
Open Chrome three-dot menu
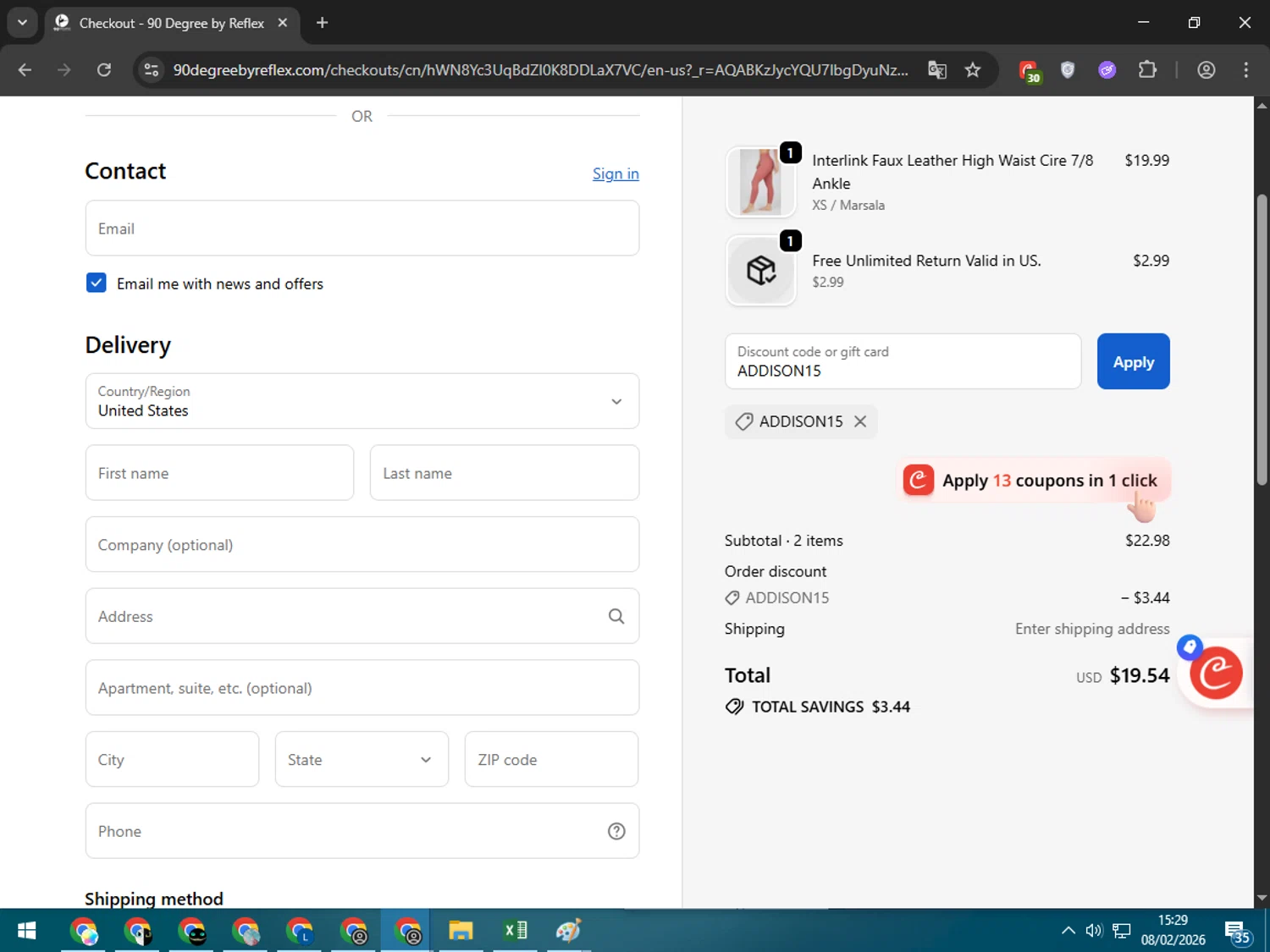click(x=1245, y=70)
